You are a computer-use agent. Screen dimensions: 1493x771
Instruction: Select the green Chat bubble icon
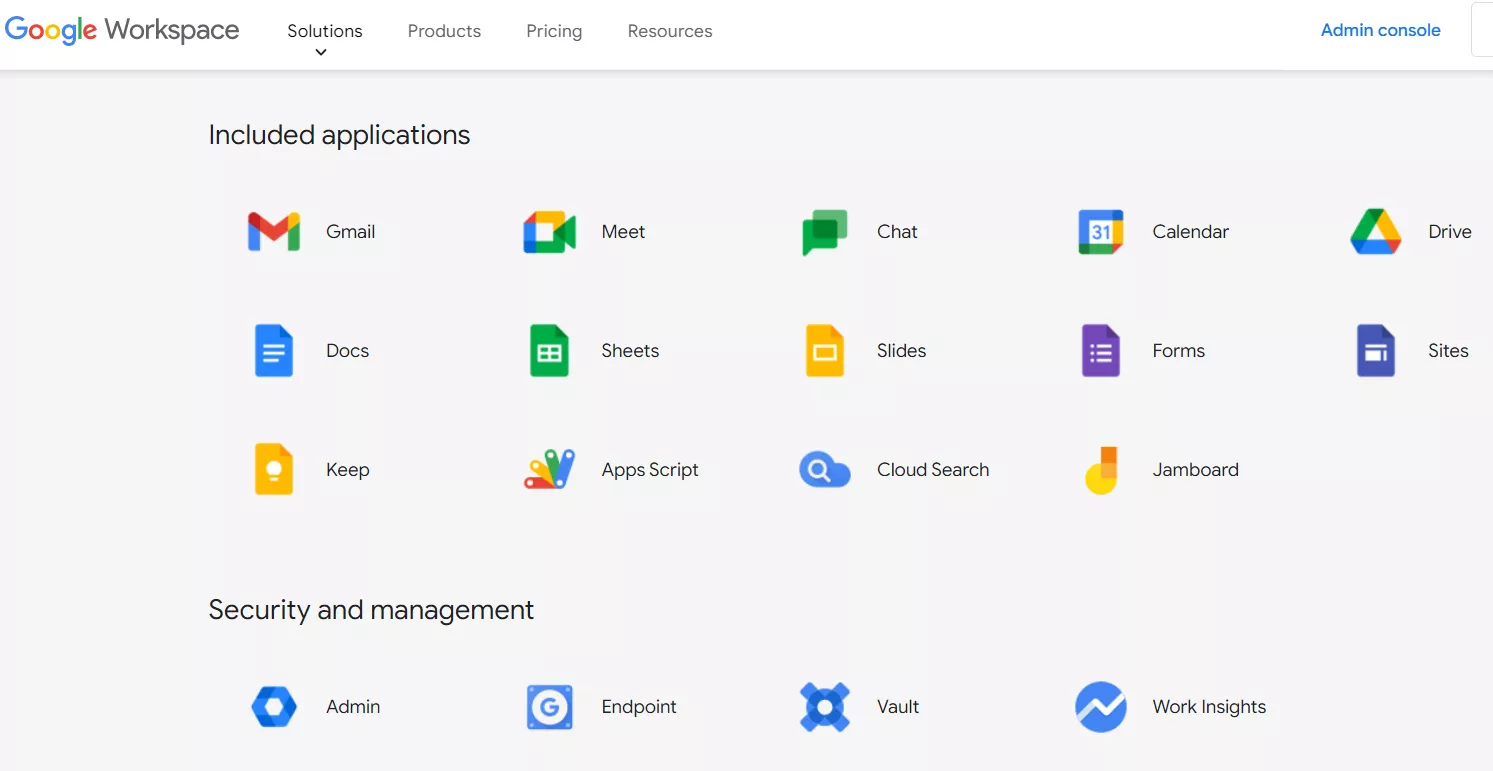[825, 232]
